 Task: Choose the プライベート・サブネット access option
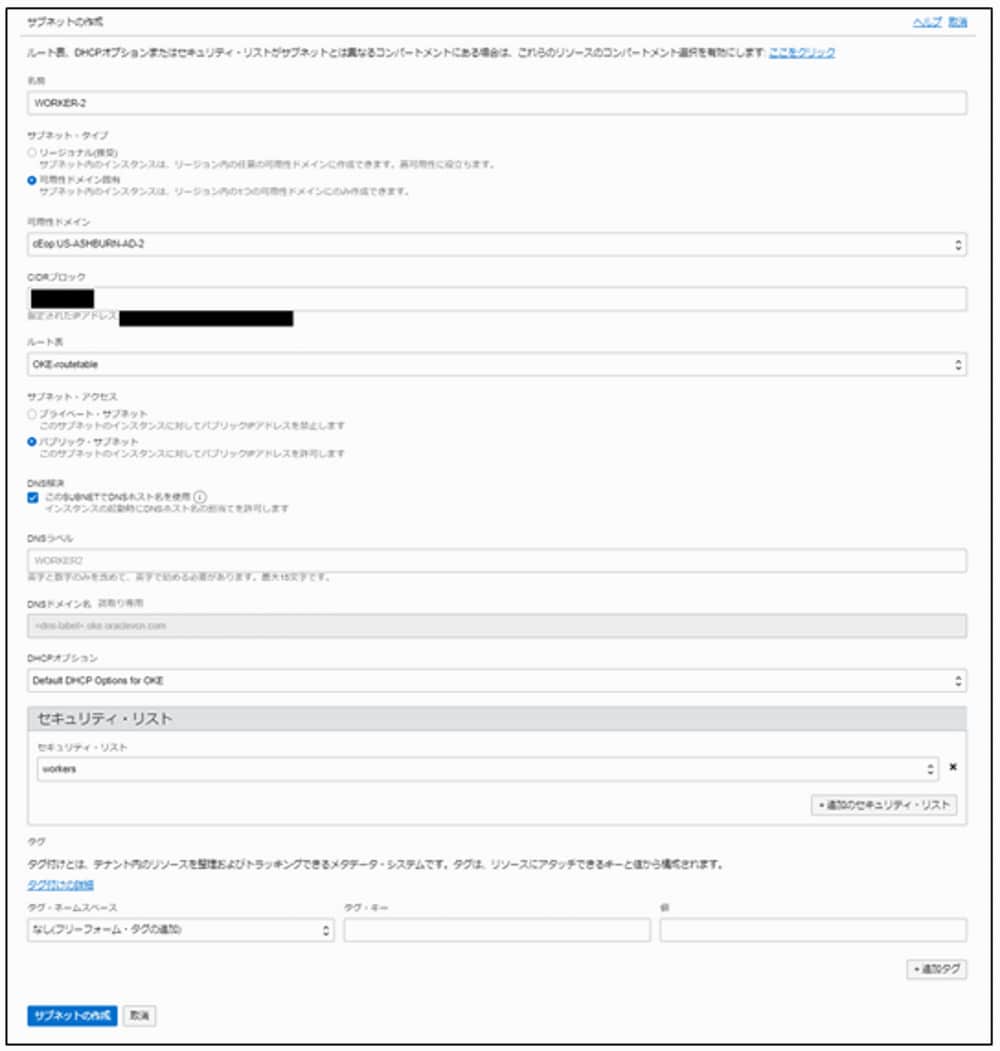[33, 413]
